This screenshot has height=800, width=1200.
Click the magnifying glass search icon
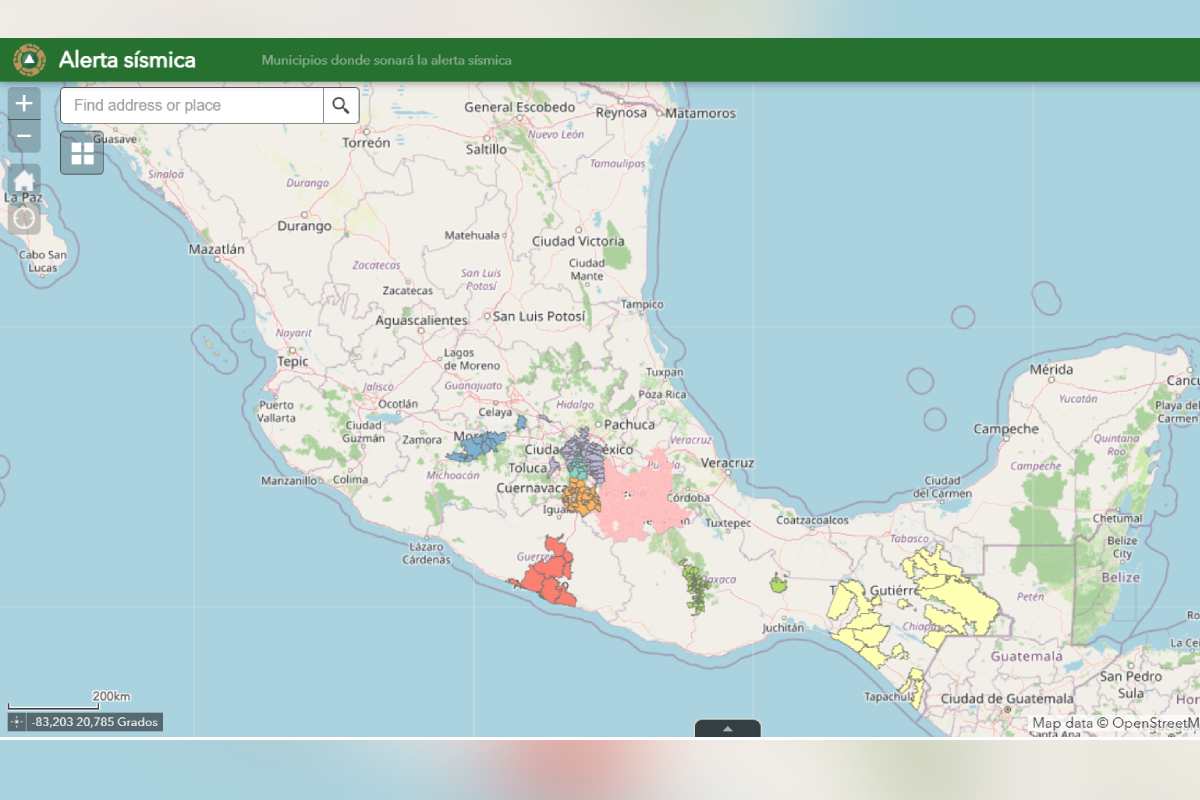tap(341, 105)
